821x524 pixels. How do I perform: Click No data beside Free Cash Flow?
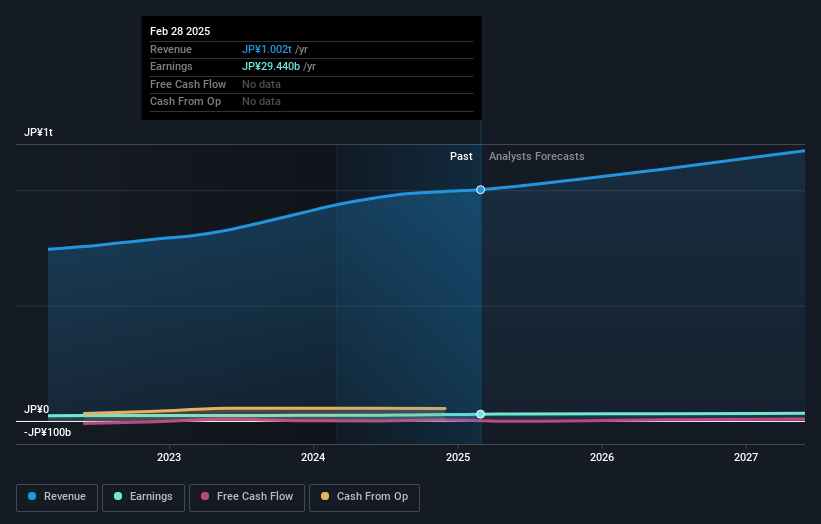(261, 84)
